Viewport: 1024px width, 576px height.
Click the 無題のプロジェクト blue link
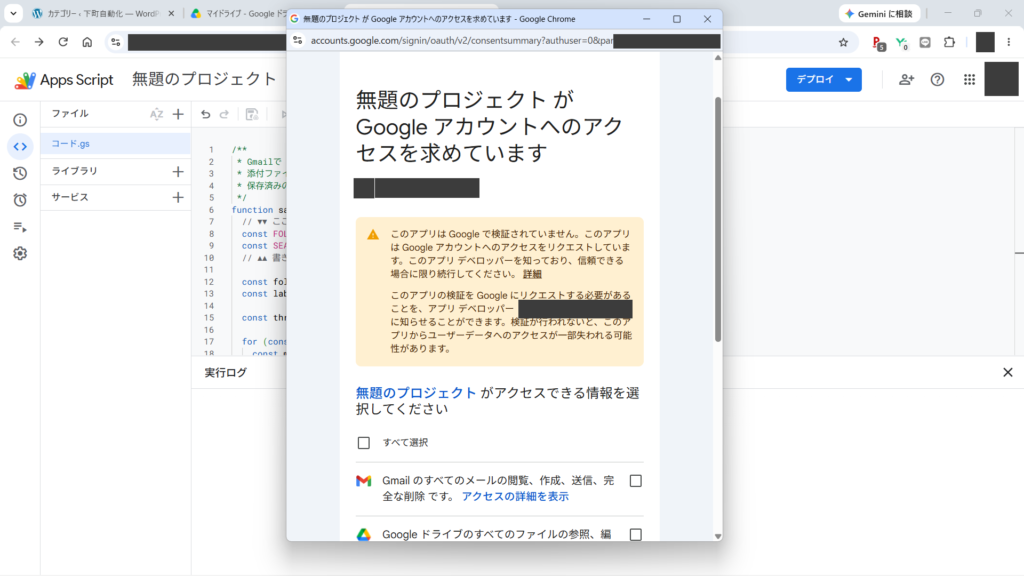click(x=416, y=392)
